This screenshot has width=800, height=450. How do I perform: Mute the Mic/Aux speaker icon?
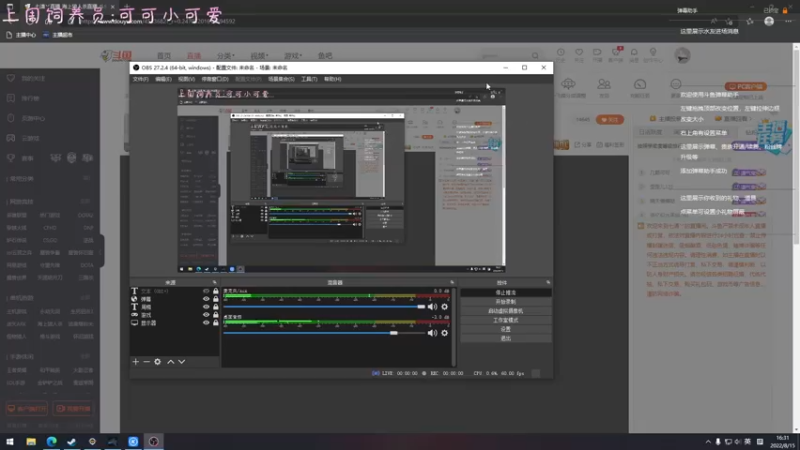432,307
